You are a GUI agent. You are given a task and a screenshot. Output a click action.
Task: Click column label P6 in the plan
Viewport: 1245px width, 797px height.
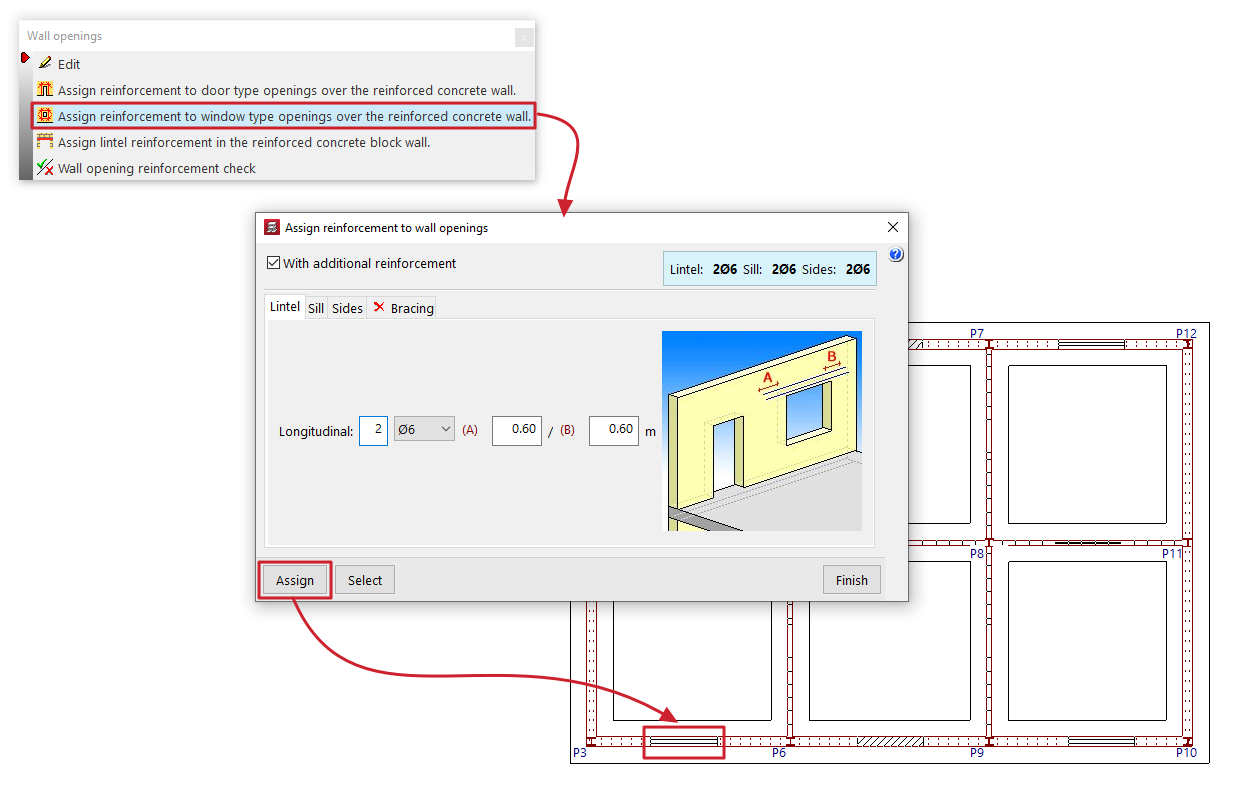779,752
